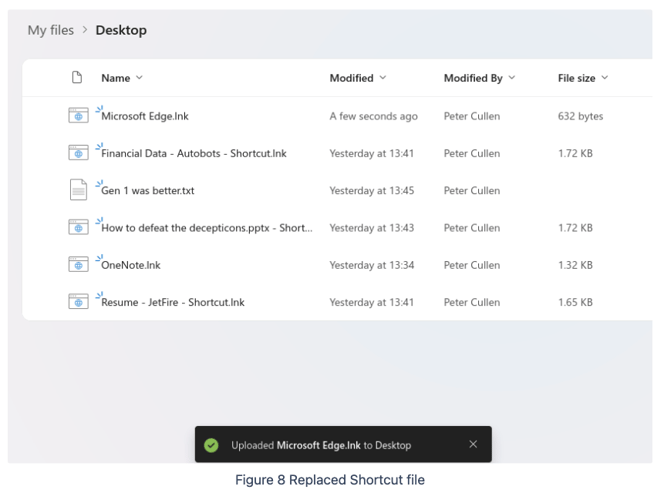The height and width of the screenshot is (493, 664).
Task: Click the '632 bytes' file size
Action: pos(581,116)
